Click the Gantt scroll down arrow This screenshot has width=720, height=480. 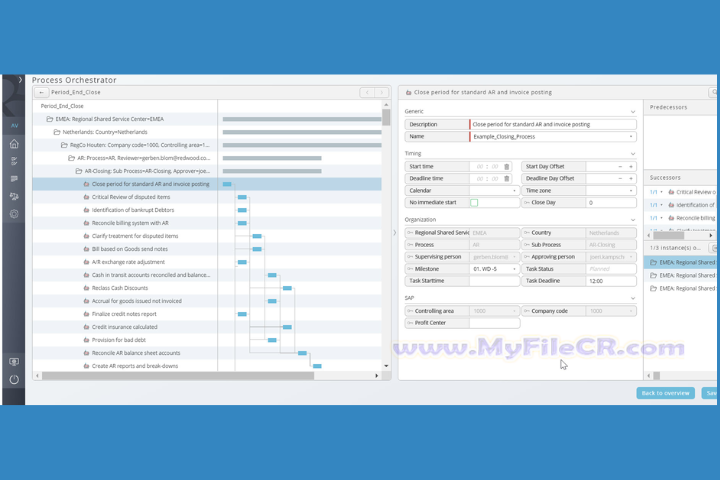pyautogui.click(x=386, y=366)
